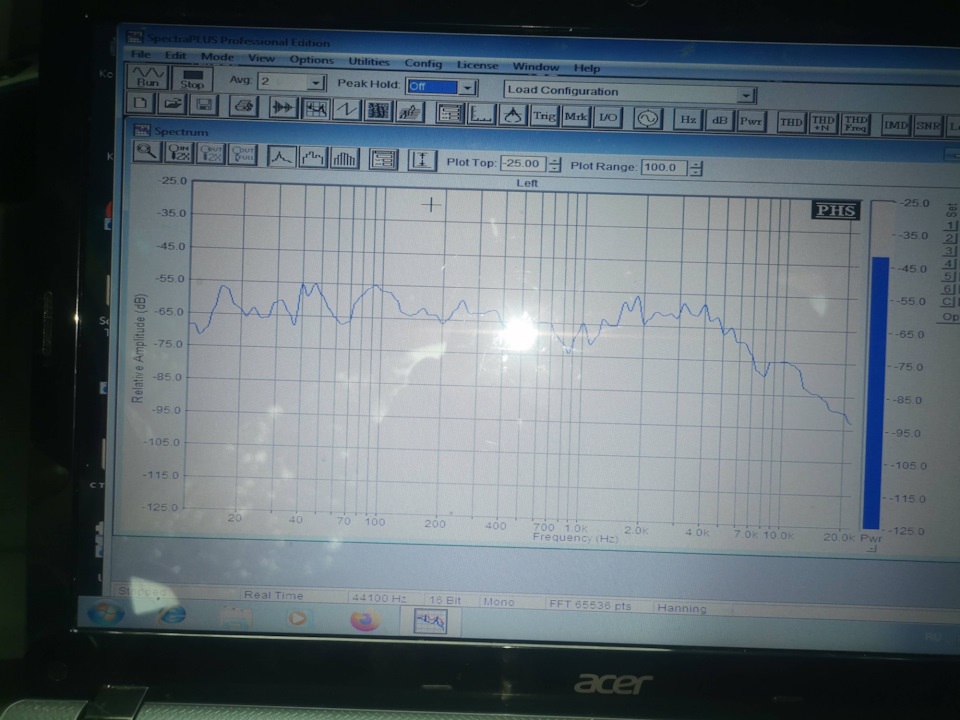Viewport: 960px width, 720px height.
Task: Select overlay Set 5 button
Action: [948, 277]
